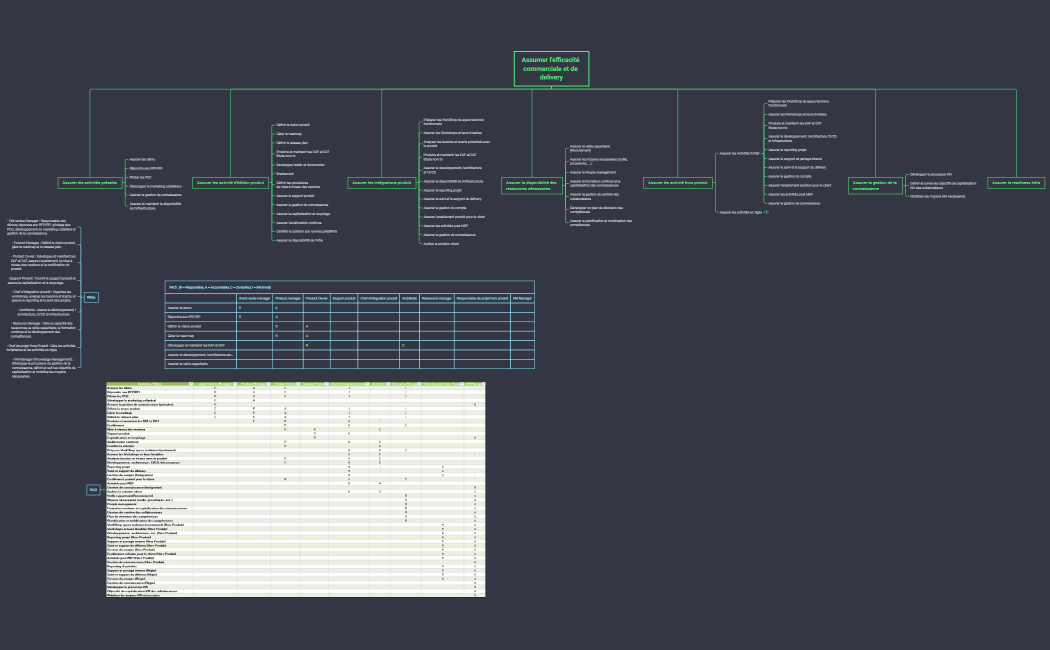
Task: Click 'Product manager' column header in RACI table
Action: coord(288,297)
